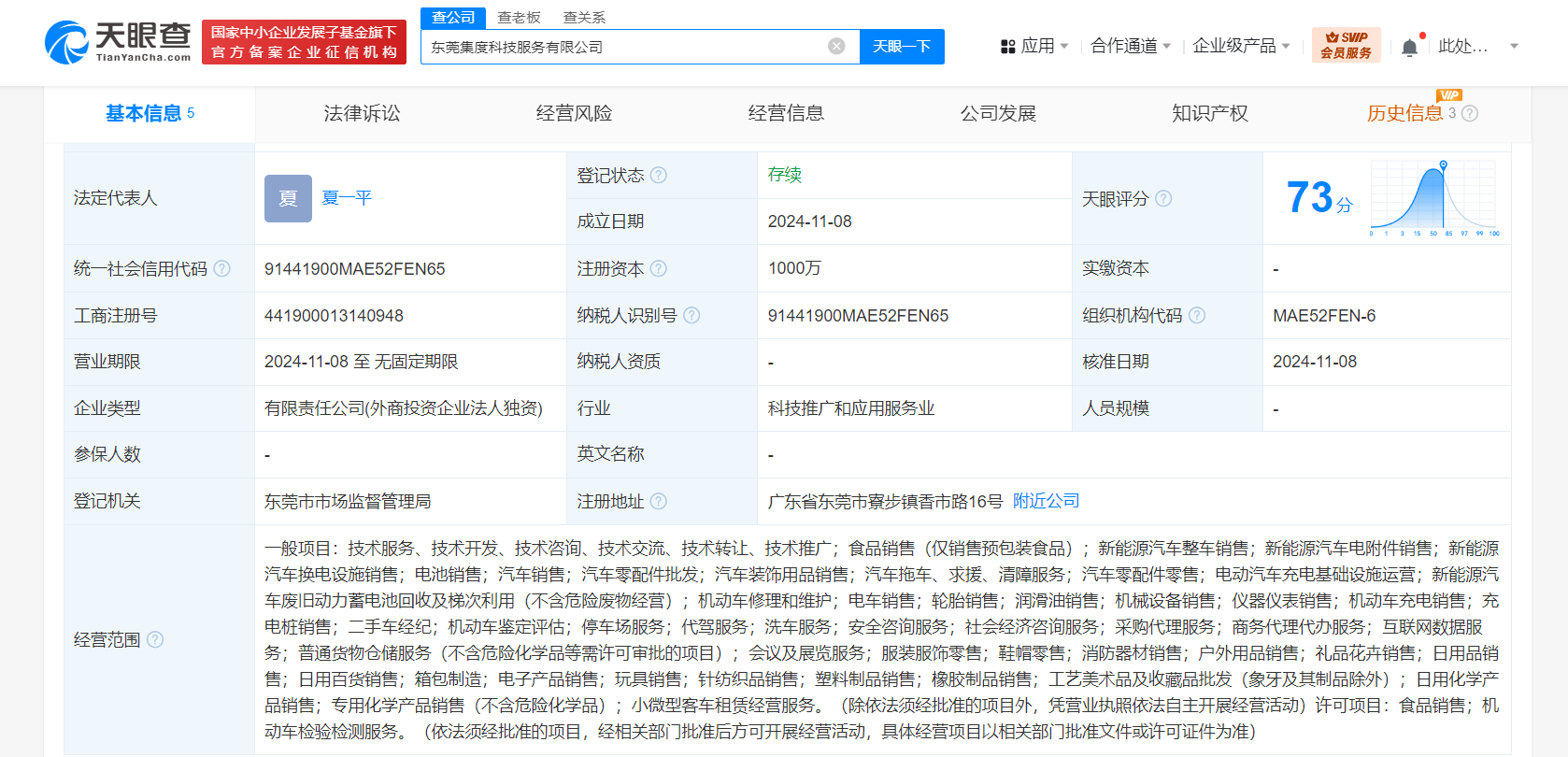Click help icon next to 天眼评分

click(1163, 199)
